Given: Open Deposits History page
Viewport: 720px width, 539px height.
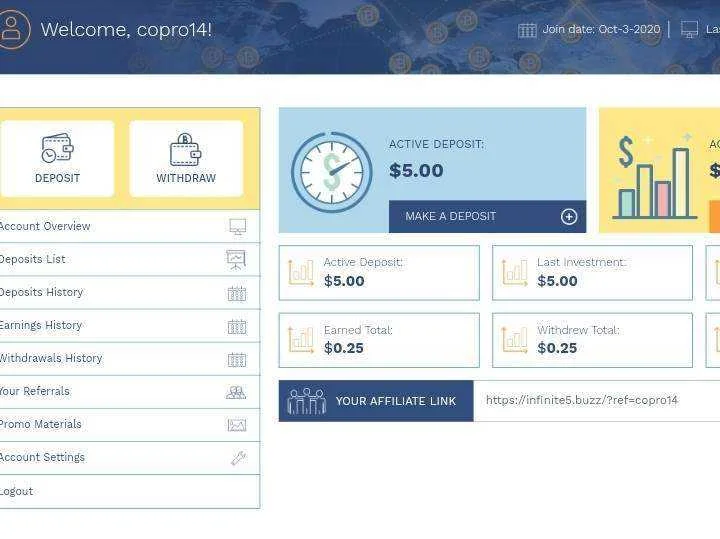Looking at the screenshot, I should pos(129,292).
